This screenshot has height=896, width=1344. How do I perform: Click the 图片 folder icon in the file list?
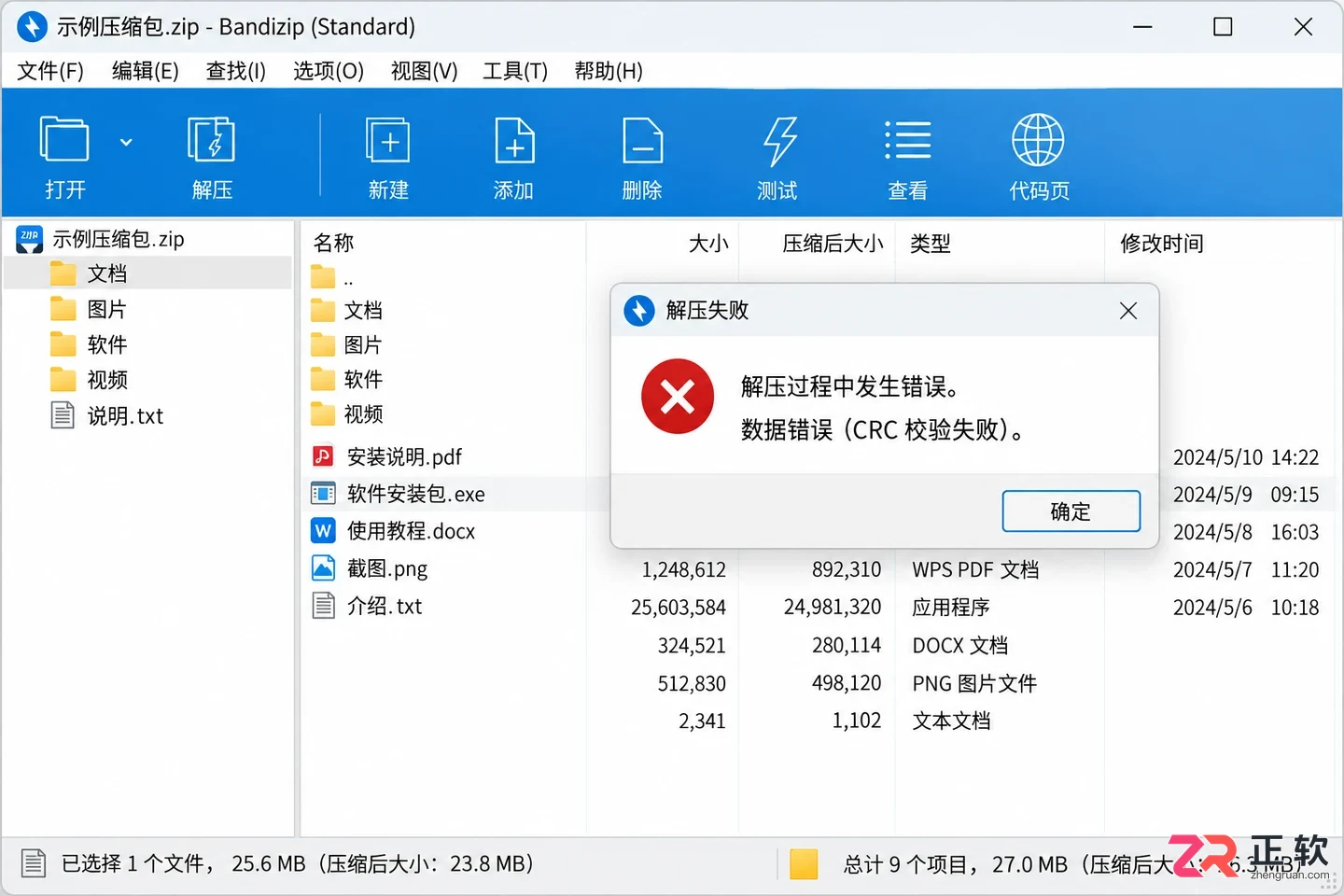(323, 345)
